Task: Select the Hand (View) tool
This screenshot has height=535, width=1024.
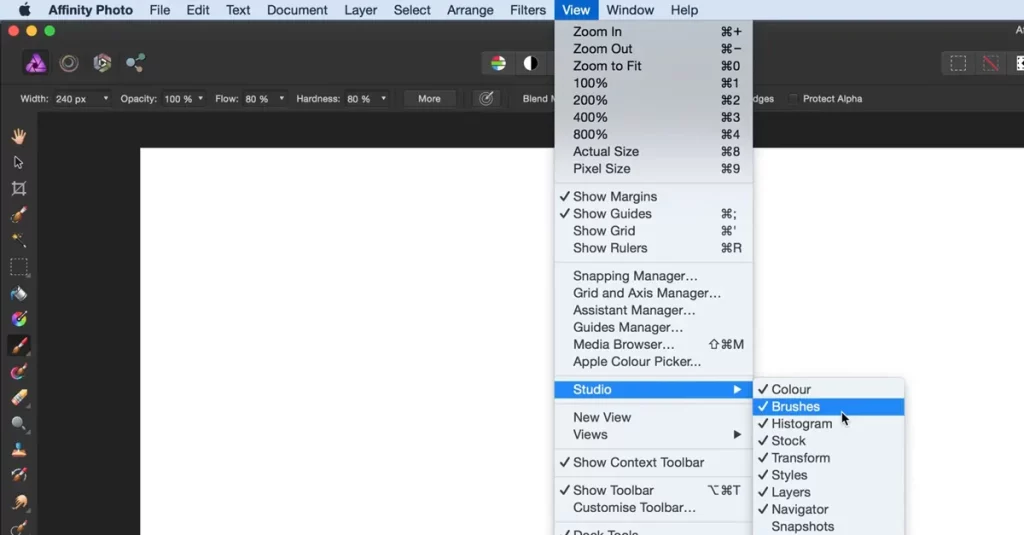Action: [x=18, y=136]
